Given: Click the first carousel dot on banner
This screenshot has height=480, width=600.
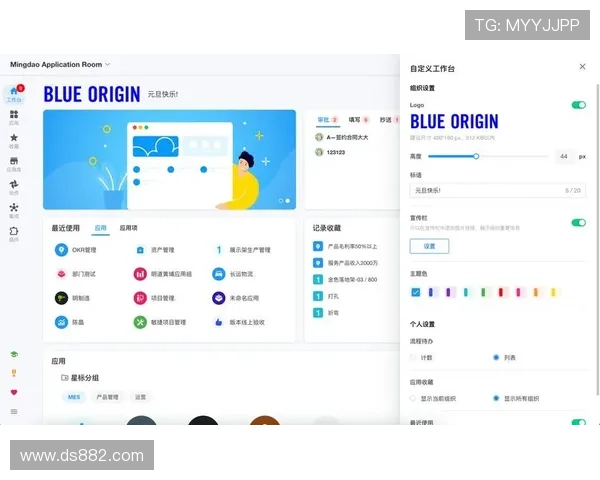Looking at the screenshot, I should click(x=281, y=201).
